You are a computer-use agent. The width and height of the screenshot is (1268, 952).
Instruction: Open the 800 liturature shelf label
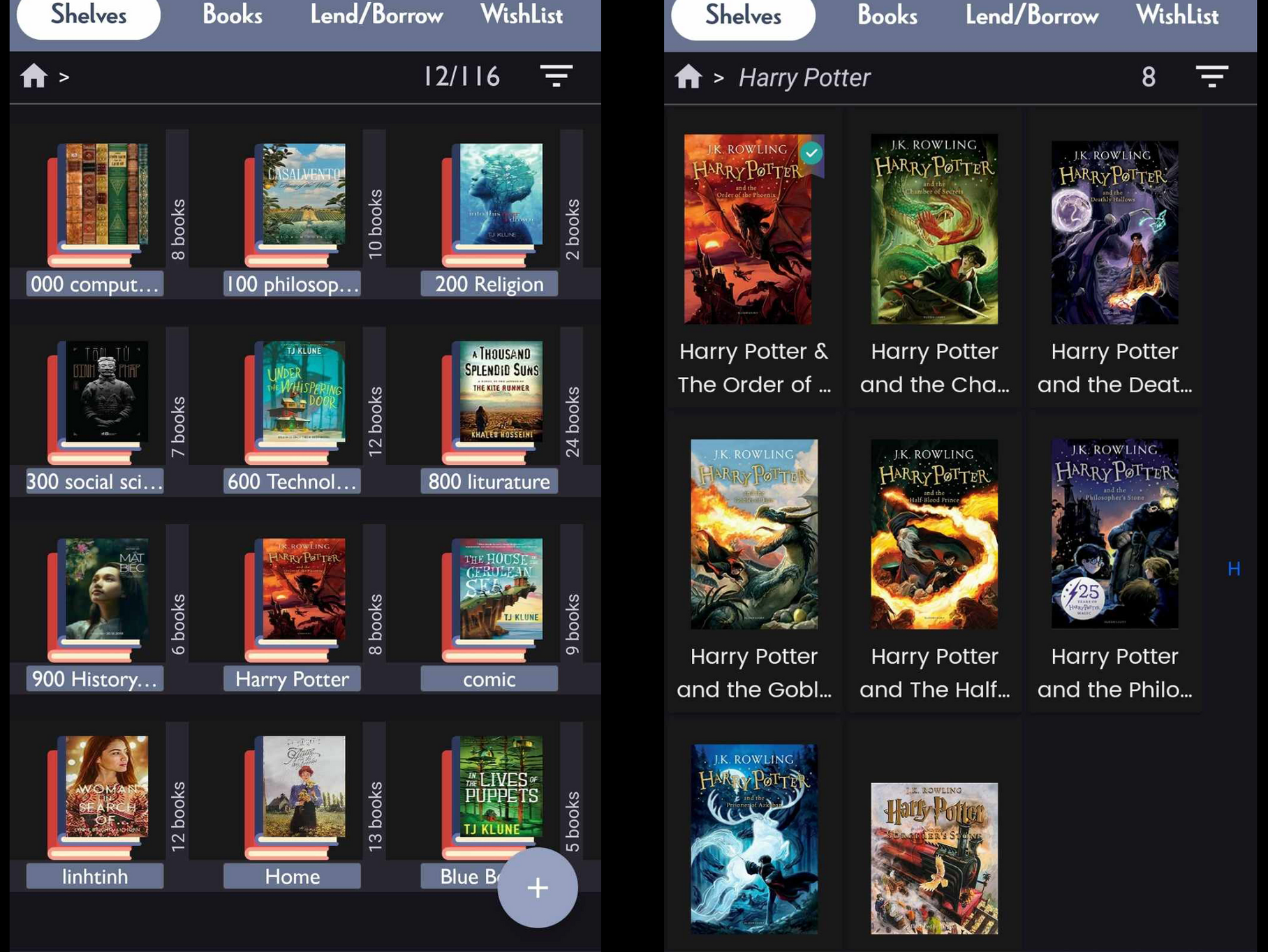pyautogui.click(x=489, y=481)
